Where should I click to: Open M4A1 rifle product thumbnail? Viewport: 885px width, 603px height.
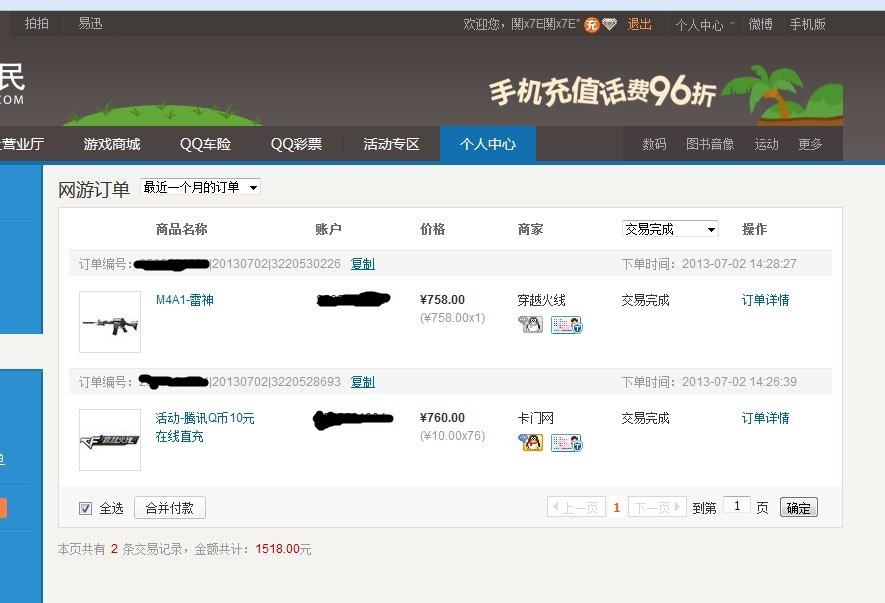pos(110,322)
